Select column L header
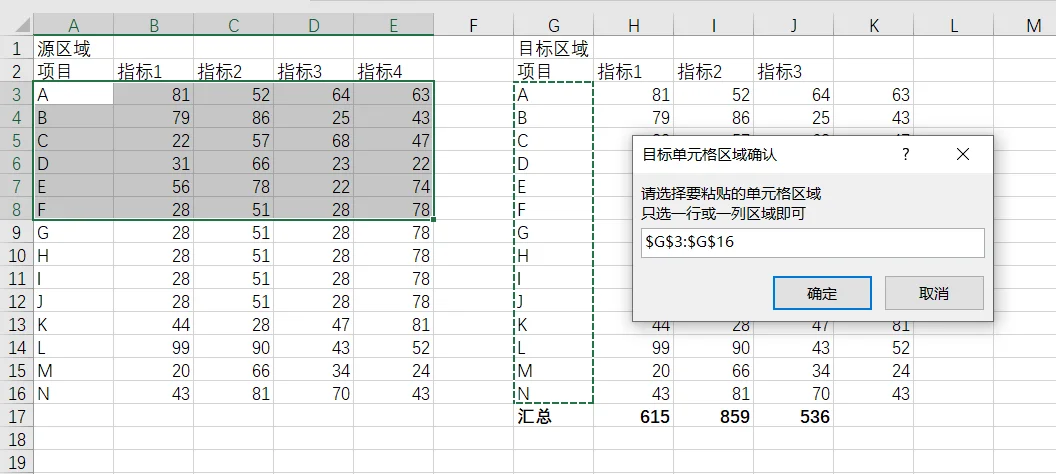The width and height of the screenshot is (1056, 474). (x=954, y=26)
